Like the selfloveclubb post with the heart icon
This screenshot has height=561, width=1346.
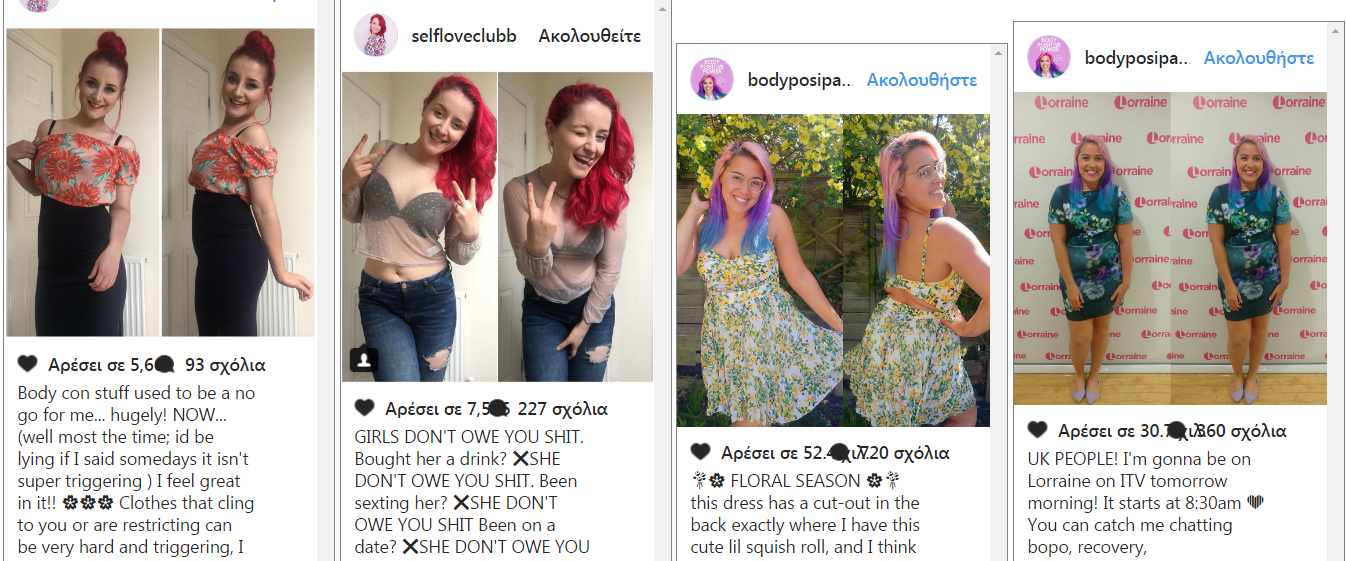(x=365, y=408)
